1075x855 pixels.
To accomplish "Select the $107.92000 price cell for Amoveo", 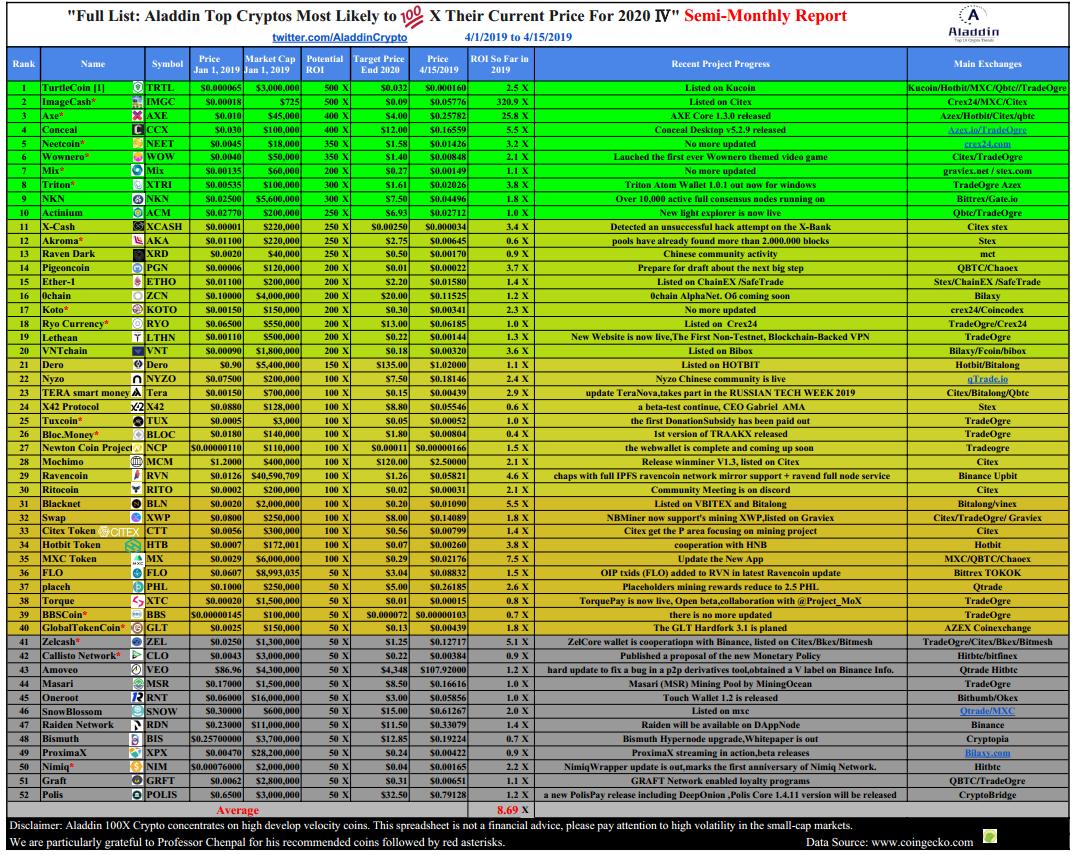I will (x=437, y=670).
